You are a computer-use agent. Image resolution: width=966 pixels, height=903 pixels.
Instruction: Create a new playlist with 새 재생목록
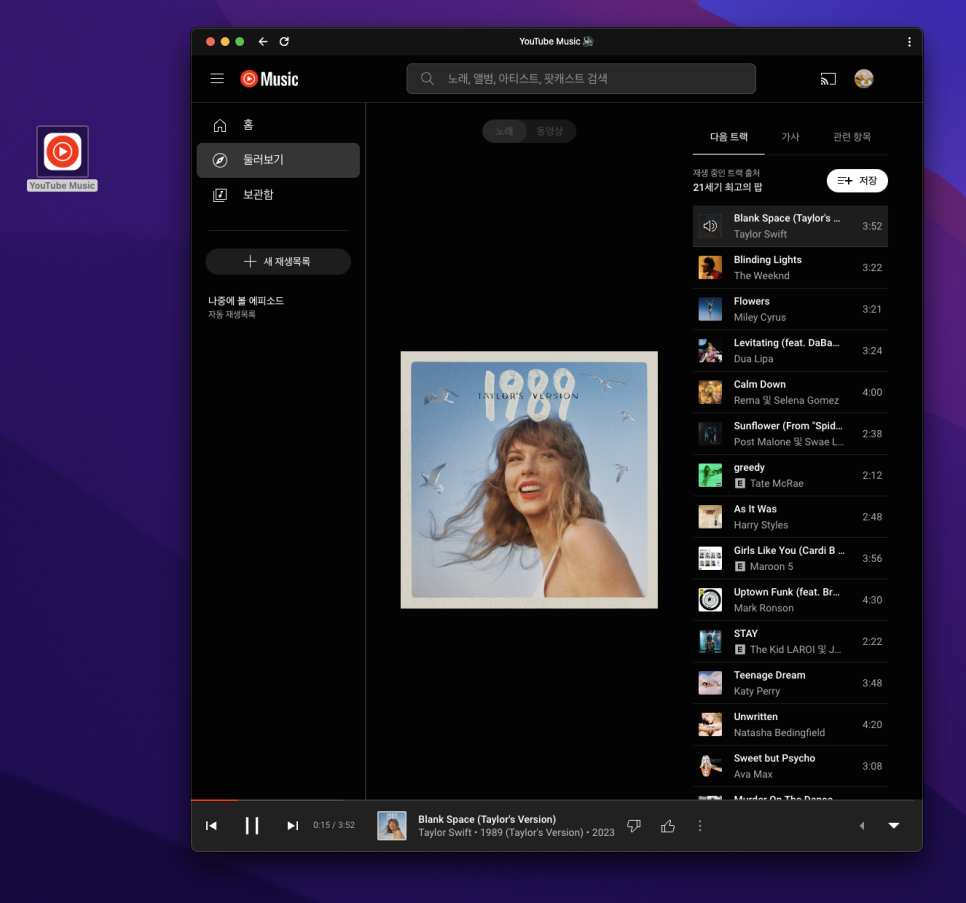tap(278, 262)
